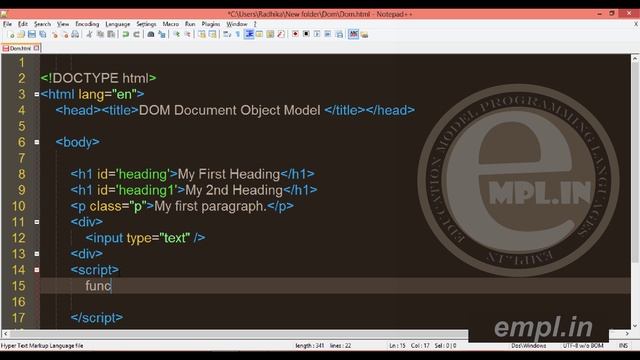Collapse the div fold marker on line 11

(37, 222)
